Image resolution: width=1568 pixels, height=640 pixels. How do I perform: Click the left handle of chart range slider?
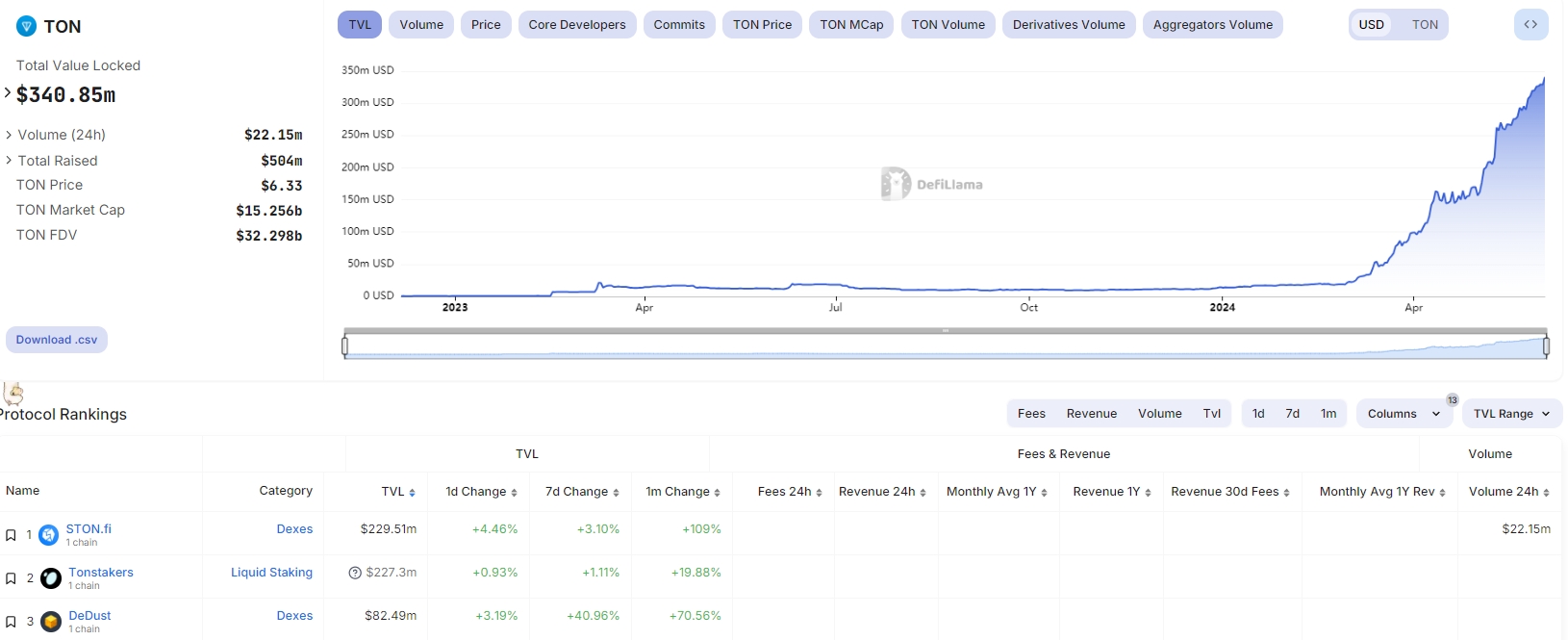tap(344, 346)
